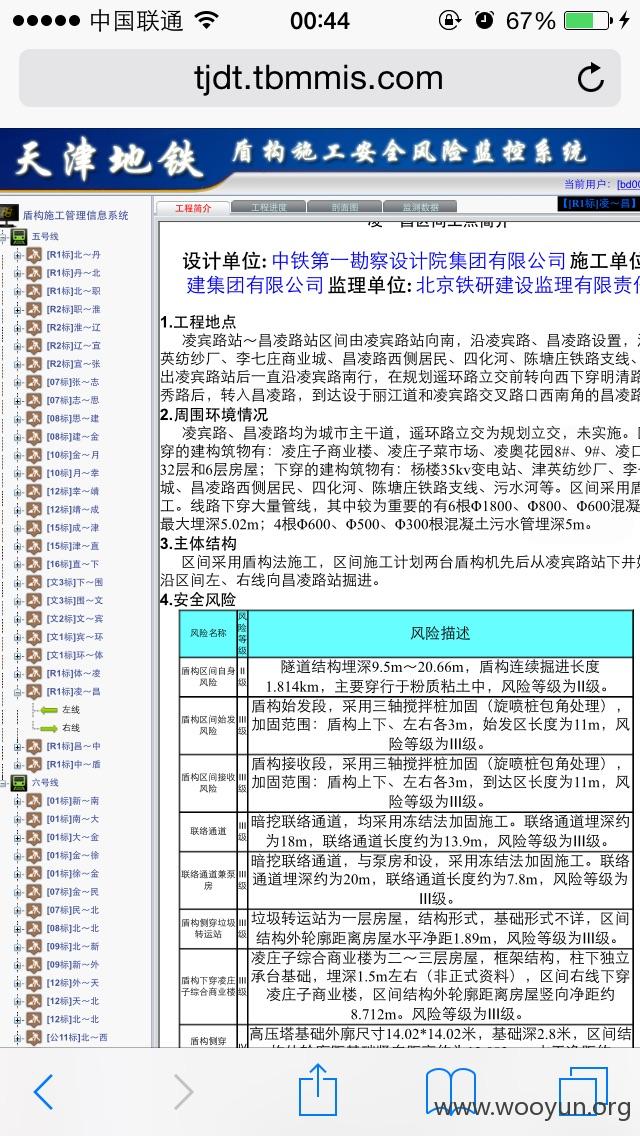Tap Safari's forward arrow
640x1136 pixels.
tap(183, 1092)
